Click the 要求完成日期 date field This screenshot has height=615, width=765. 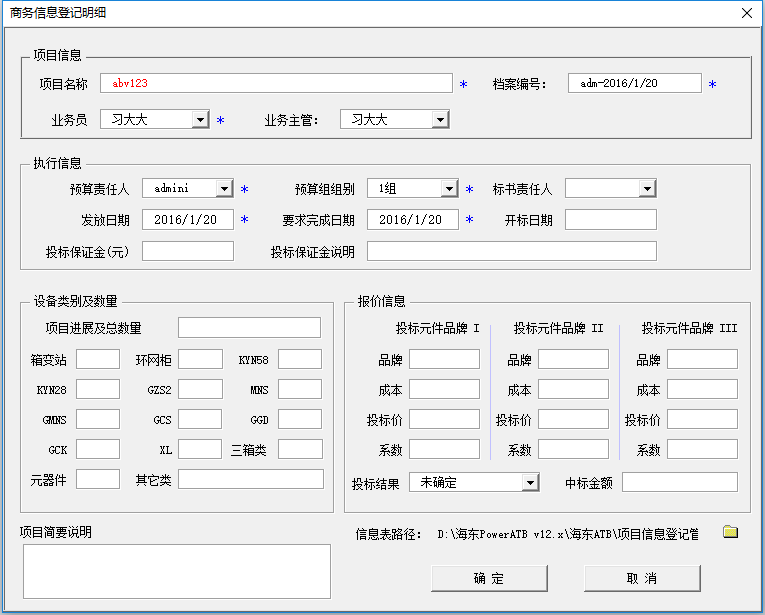413,219
